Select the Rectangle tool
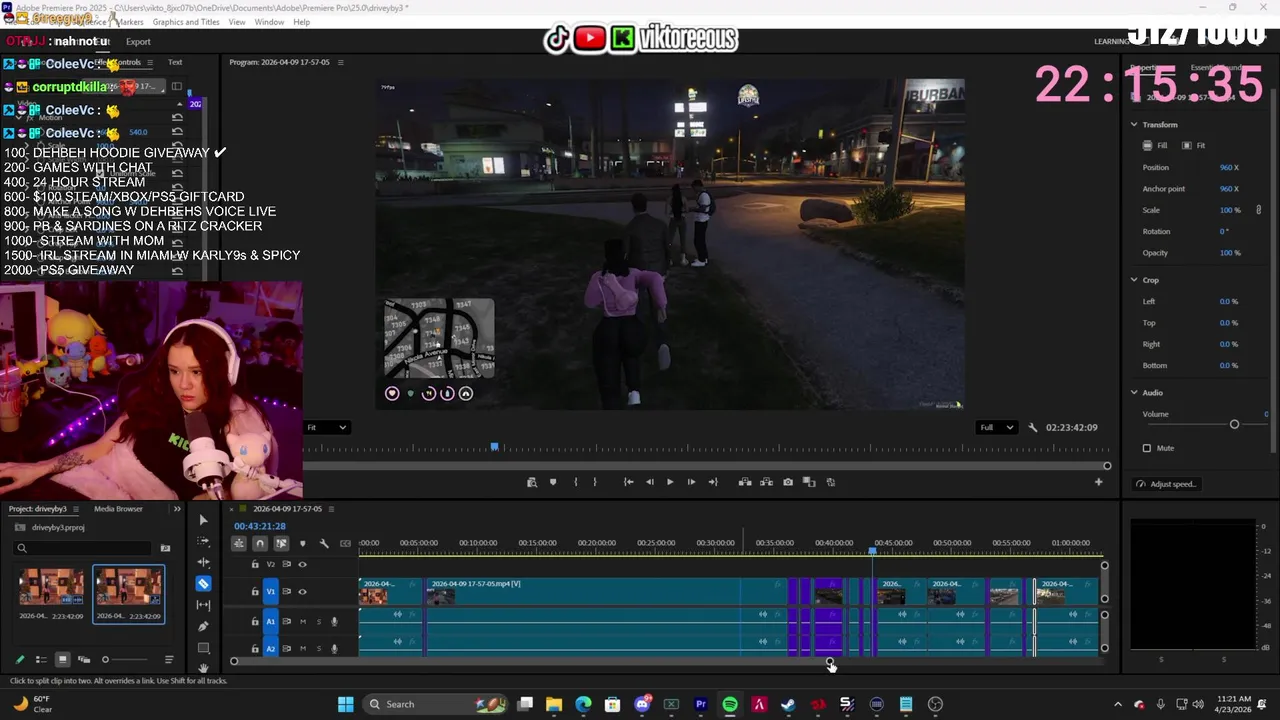The height and width of the screenshot is (720, 1280). [203, 648]
